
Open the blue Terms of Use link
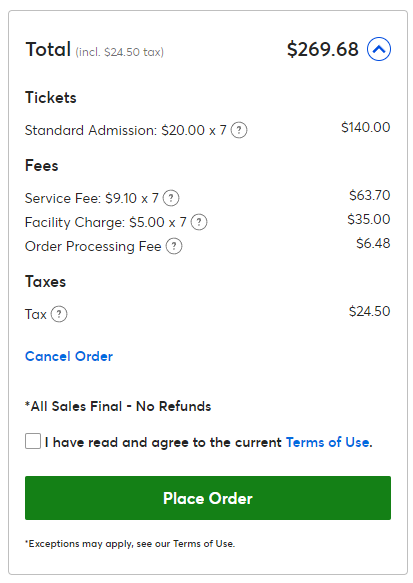pos(328,442)
